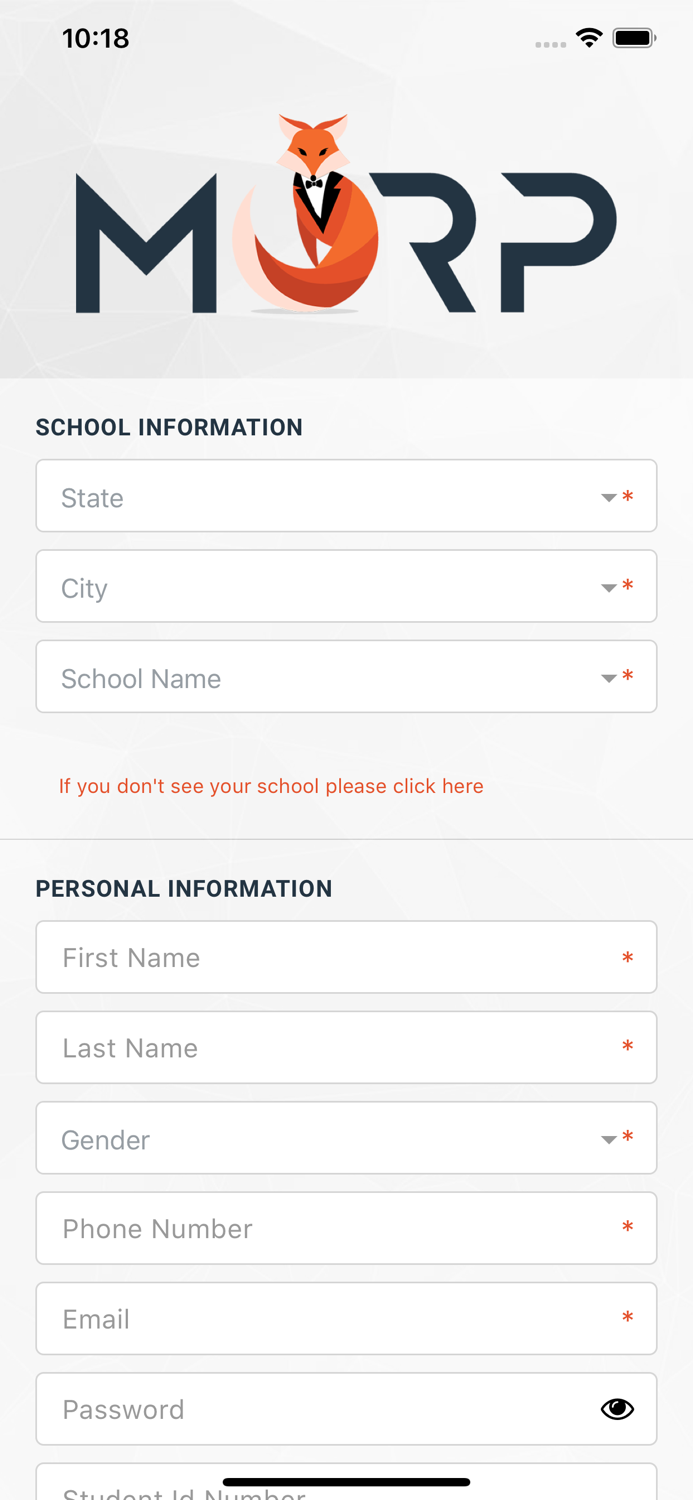Toggle password visibility eye icon
This screenshot has height=1500, width=693.
(617, 1409)
